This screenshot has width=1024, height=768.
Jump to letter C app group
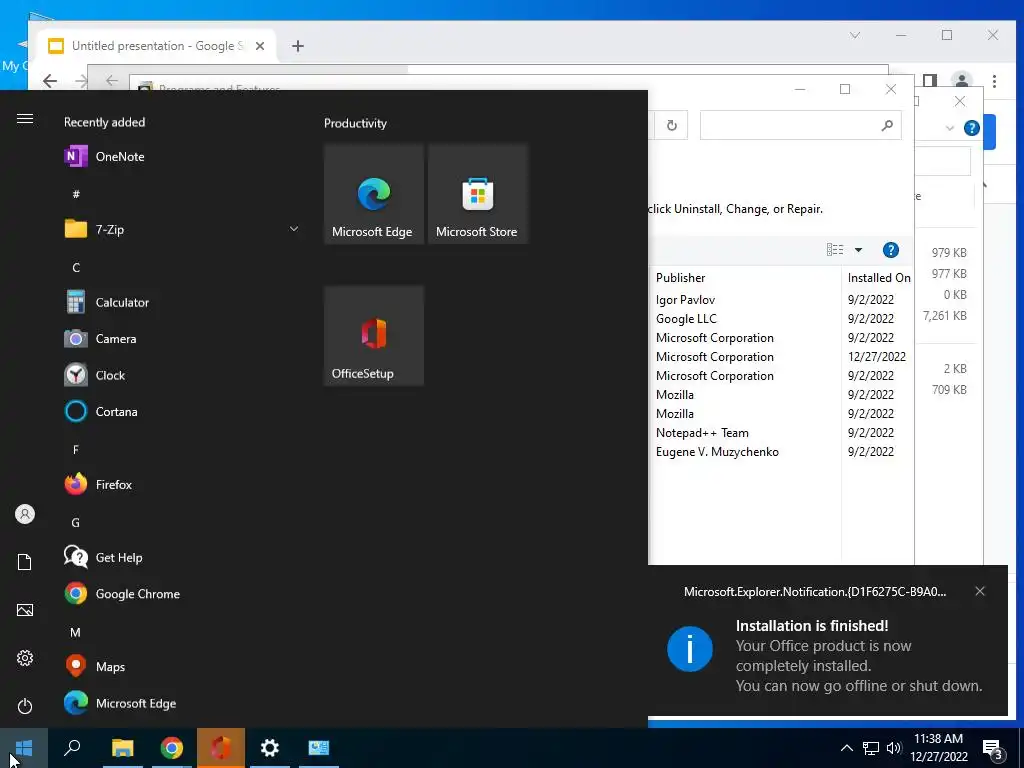pyautogui.click(x=76, y=268)
